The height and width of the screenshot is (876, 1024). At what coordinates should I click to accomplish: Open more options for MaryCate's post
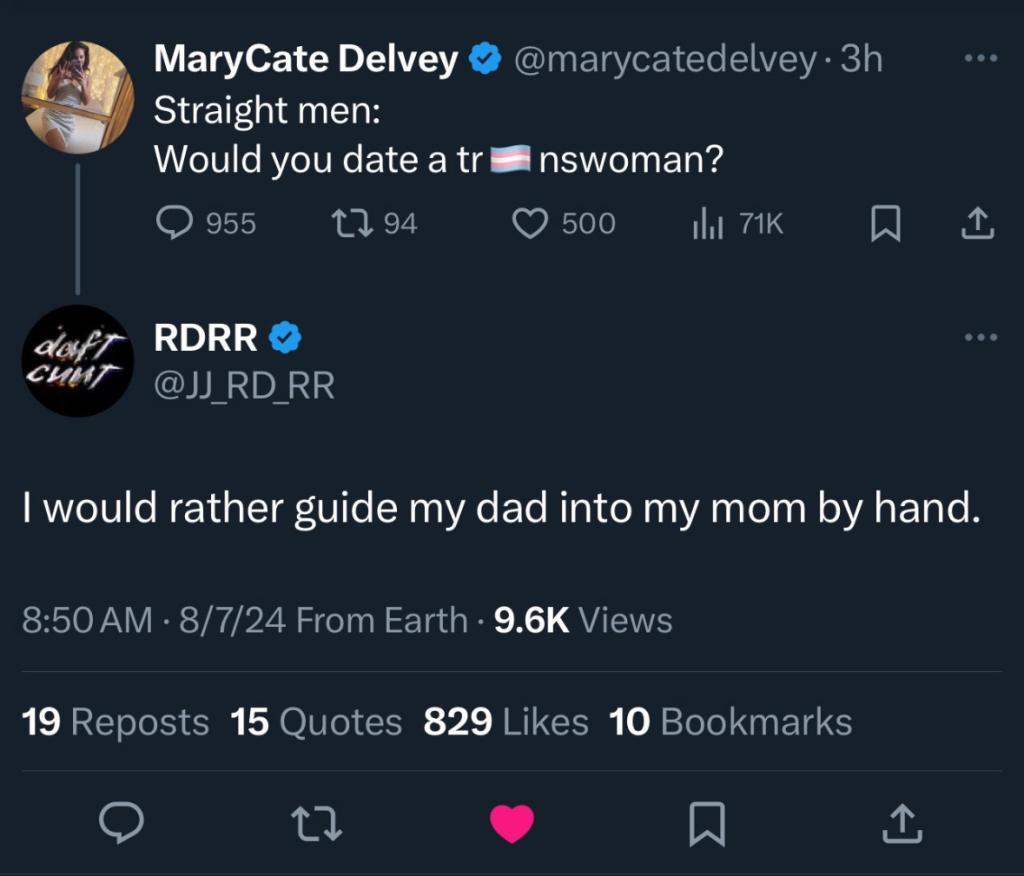(x=980, y=59)
